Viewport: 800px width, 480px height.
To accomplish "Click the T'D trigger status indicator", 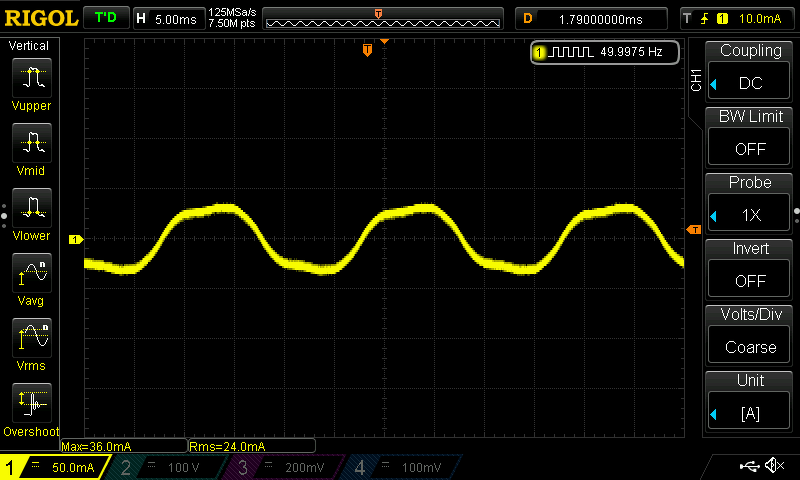I will tap(106, 18).
